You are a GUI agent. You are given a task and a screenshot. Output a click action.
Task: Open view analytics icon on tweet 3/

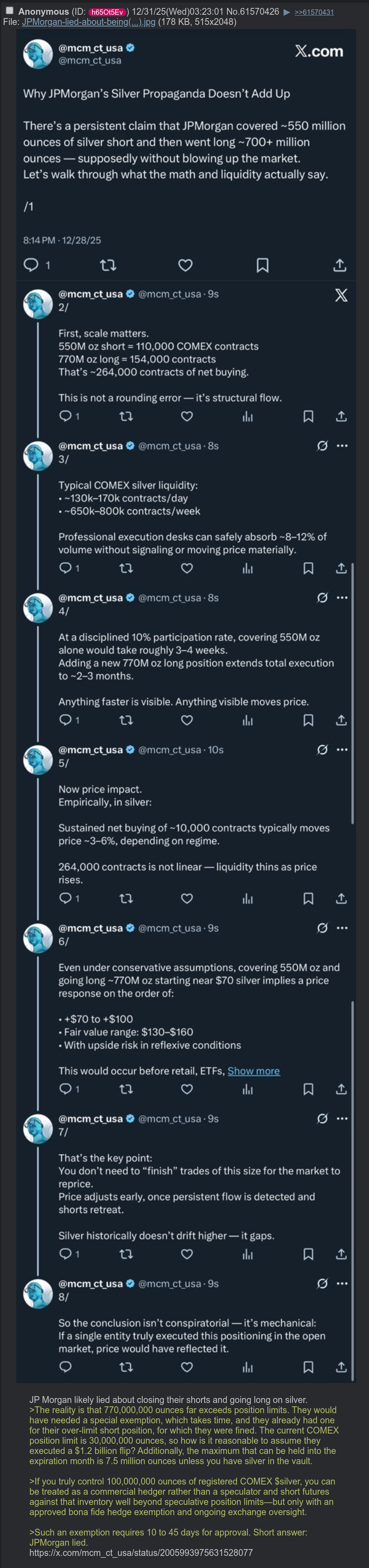[x=248, y=568]
